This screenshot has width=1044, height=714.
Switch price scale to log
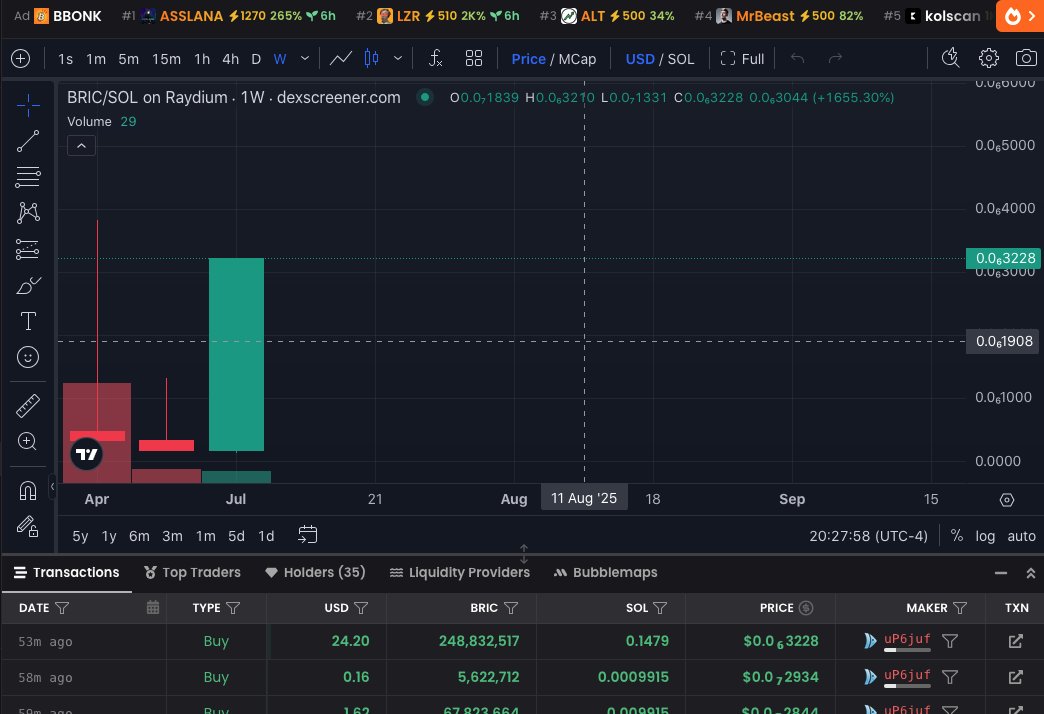point(985,536)
